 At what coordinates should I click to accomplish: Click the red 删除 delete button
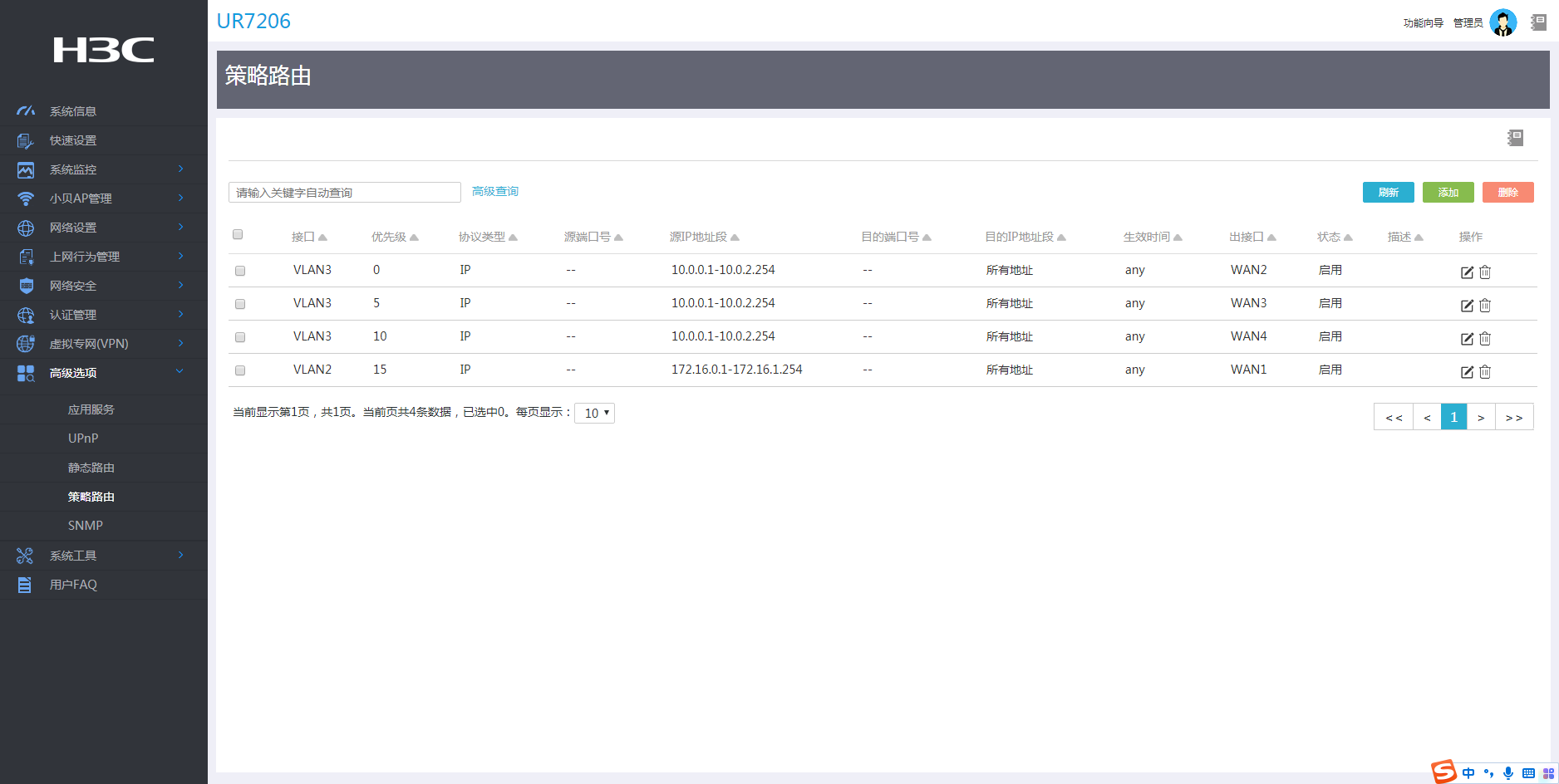click(x=1508, y=193)
